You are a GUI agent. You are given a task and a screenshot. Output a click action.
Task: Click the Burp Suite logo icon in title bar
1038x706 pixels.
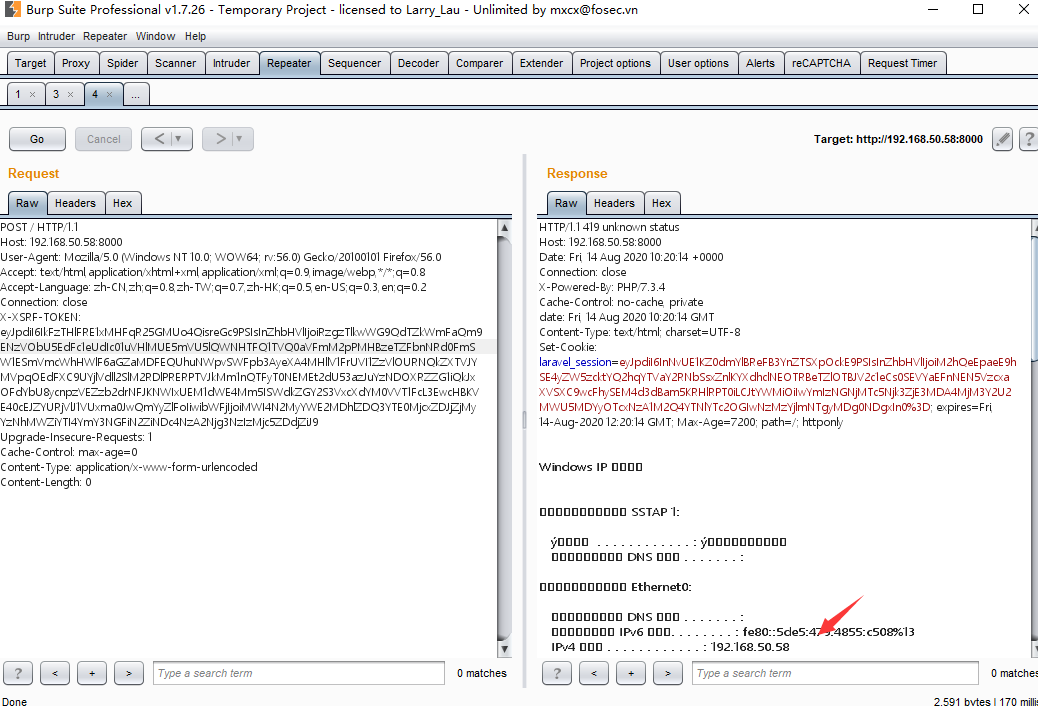tap(13, 9)
